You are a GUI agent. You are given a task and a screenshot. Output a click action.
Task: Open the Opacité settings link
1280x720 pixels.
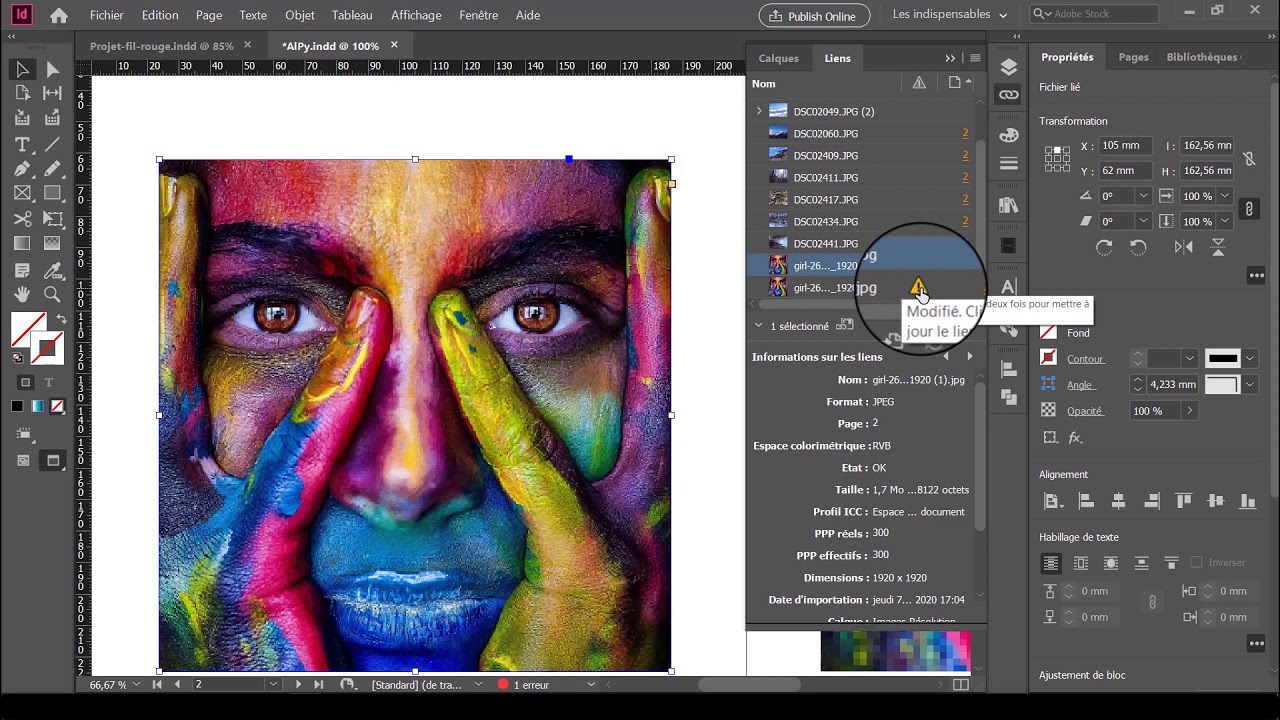pyautogui.click(x=1085, y=411)
